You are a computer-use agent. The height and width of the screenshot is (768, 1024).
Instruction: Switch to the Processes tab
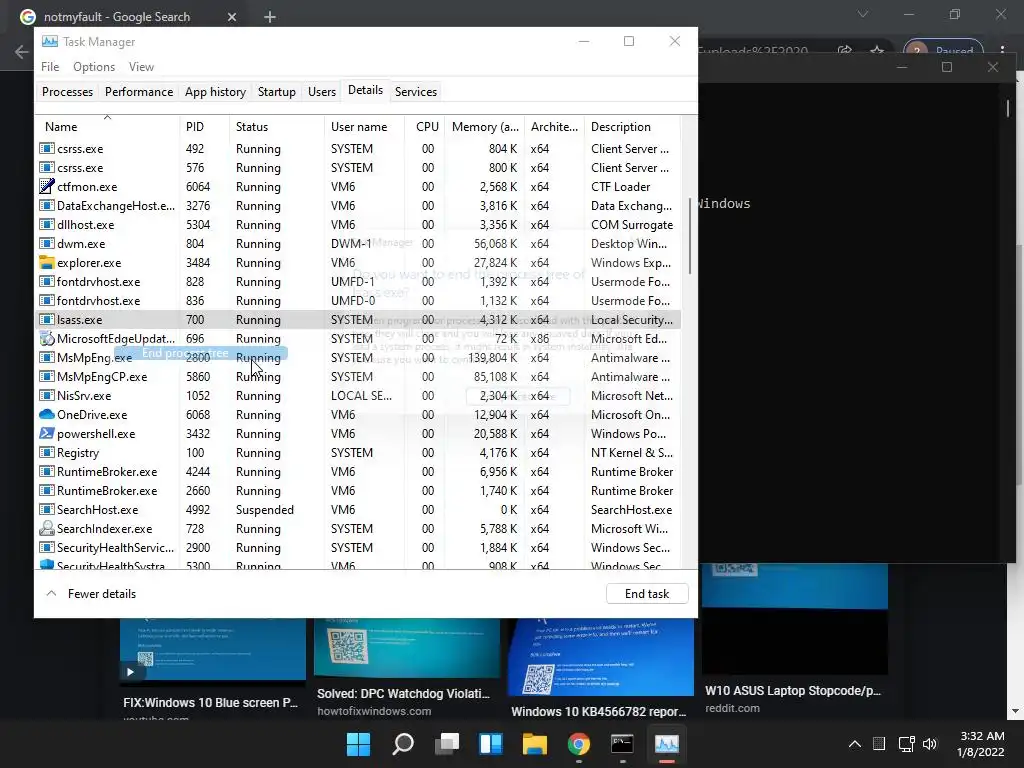click(x=67, y=91)
